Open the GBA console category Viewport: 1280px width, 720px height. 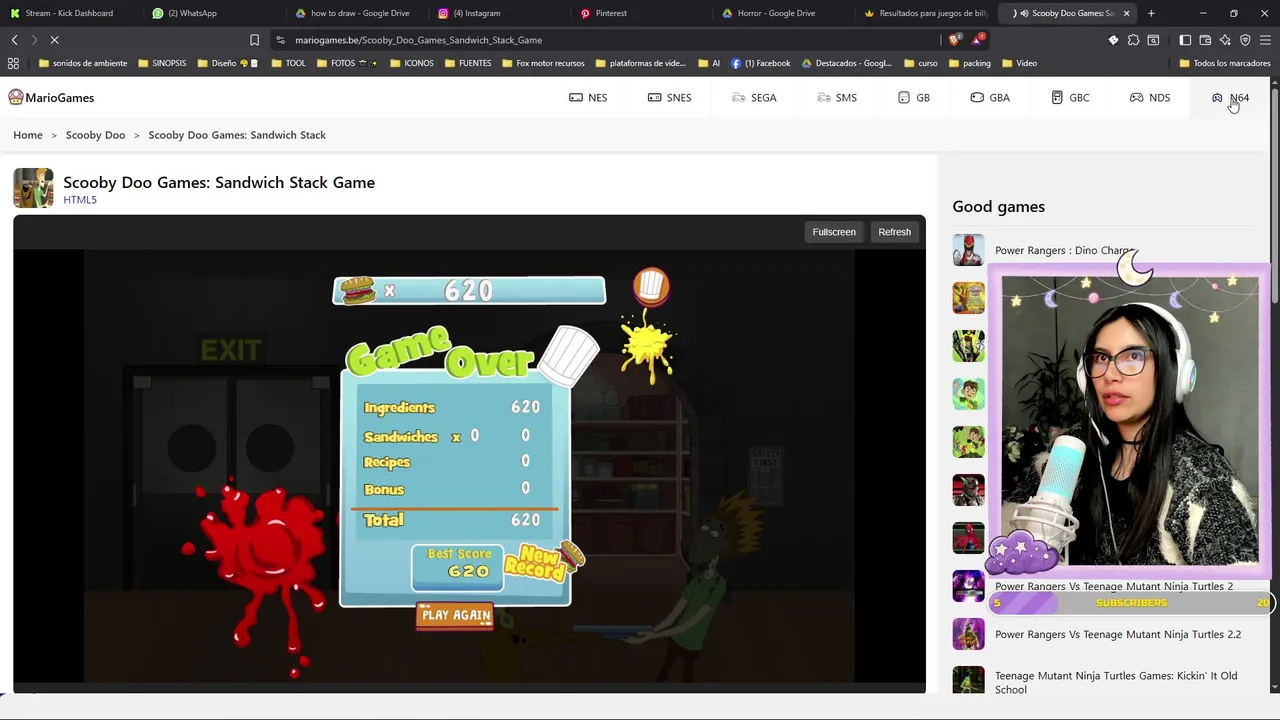(990, 97)
